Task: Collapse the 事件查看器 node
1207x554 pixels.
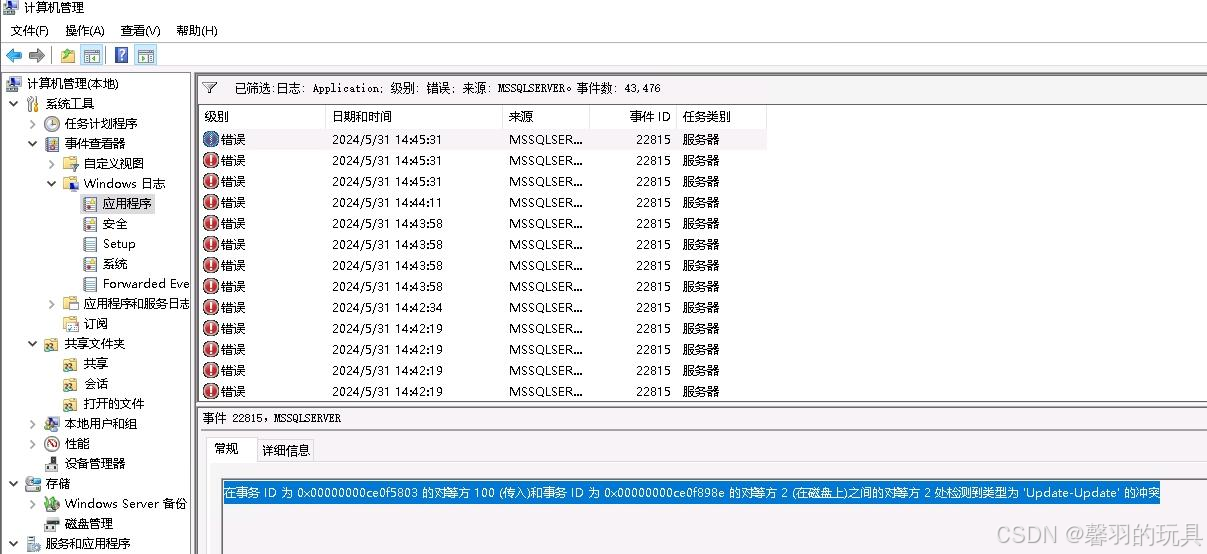Action: pos(32,144)
